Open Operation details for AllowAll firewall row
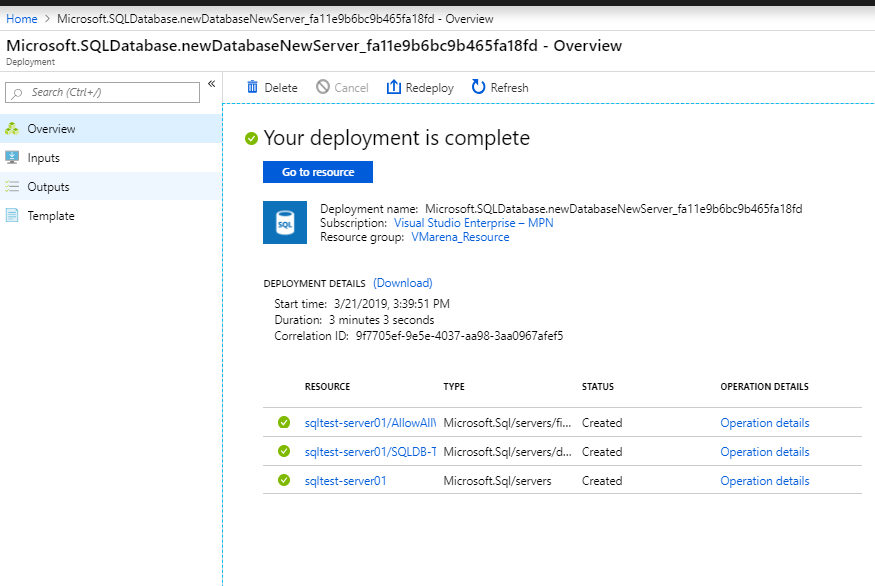Viewport: 875px width, 586px height. click(x=765, y=423)
